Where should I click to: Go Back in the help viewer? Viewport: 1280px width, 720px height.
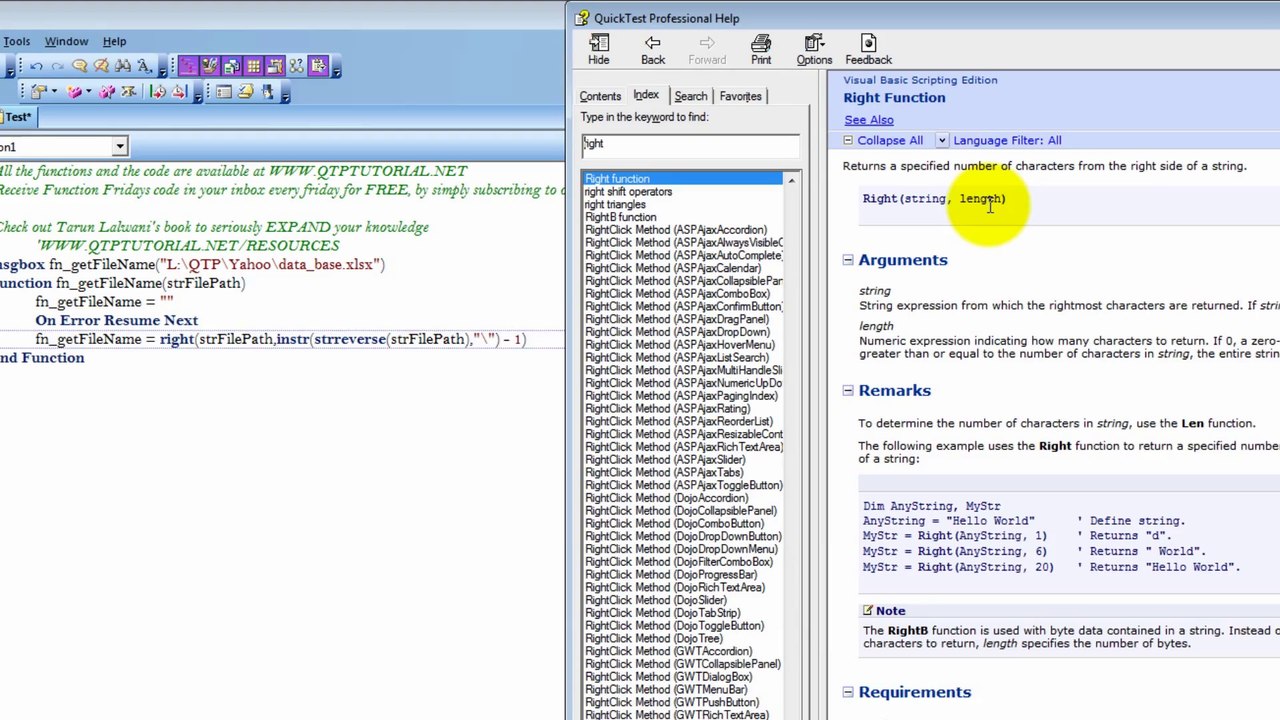pos(653,50)
